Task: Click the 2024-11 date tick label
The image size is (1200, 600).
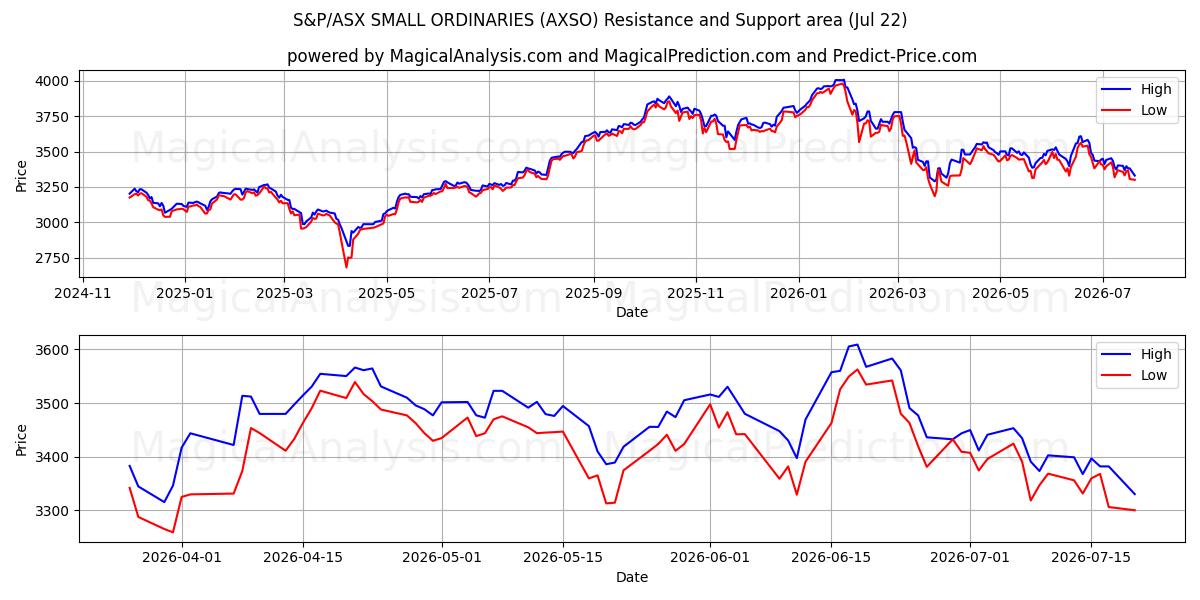Action: [82, 293]
